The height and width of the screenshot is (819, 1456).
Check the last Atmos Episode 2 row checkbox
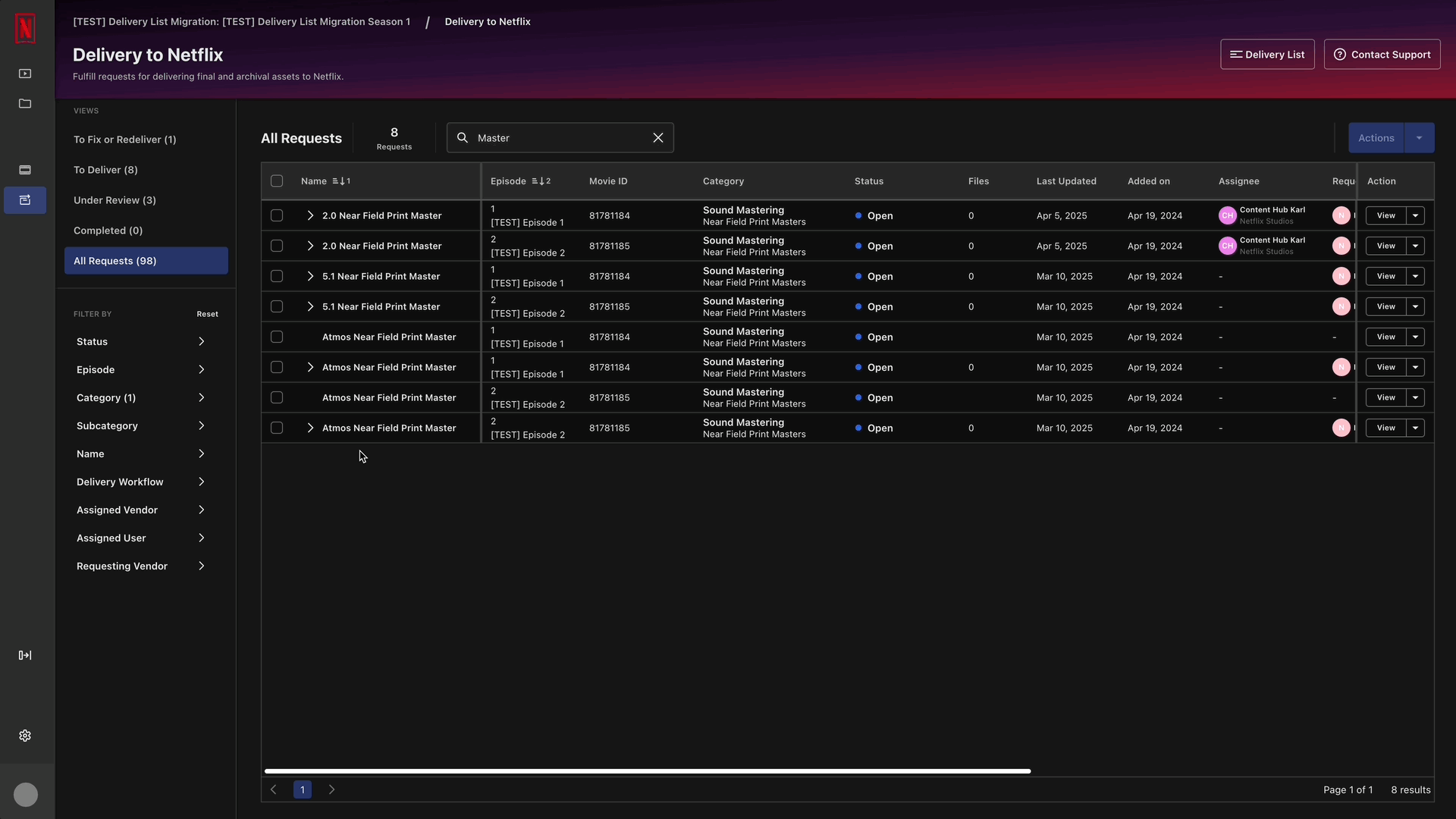pos(277,428)
